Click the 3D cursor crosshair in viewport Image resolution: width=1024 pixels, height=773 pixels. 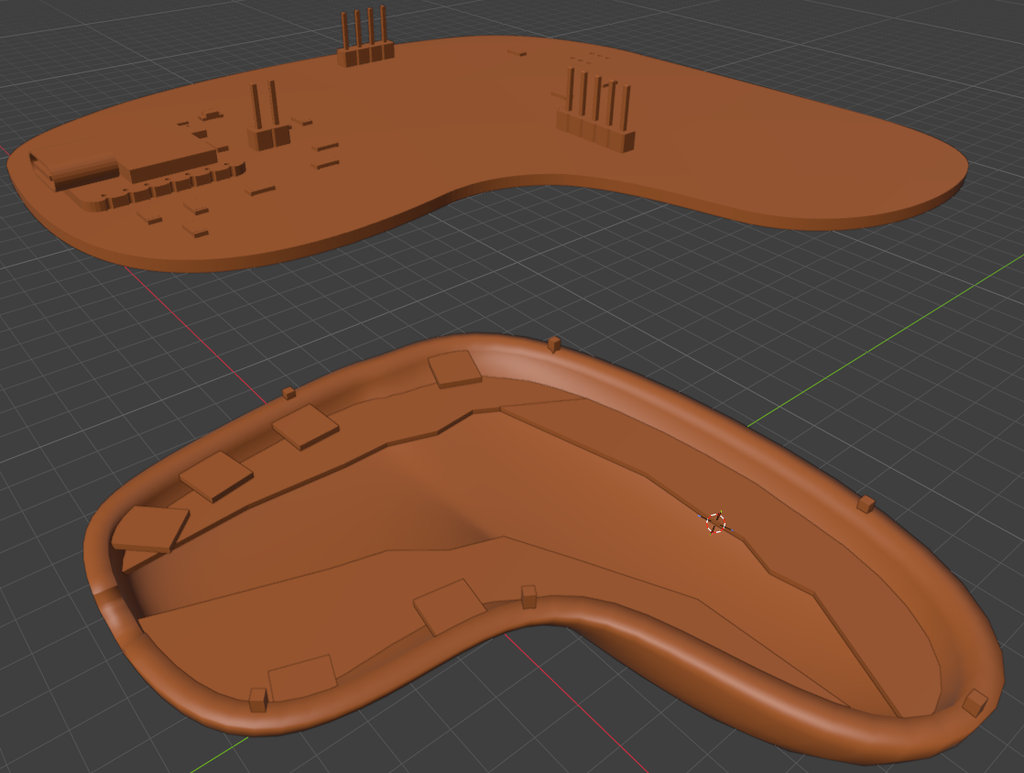point(716,522)
